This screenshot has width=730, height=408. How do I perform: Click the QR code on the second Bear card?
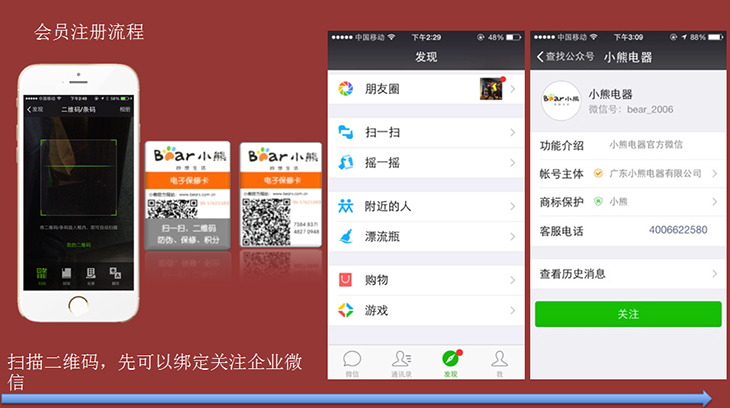[266, 222]
